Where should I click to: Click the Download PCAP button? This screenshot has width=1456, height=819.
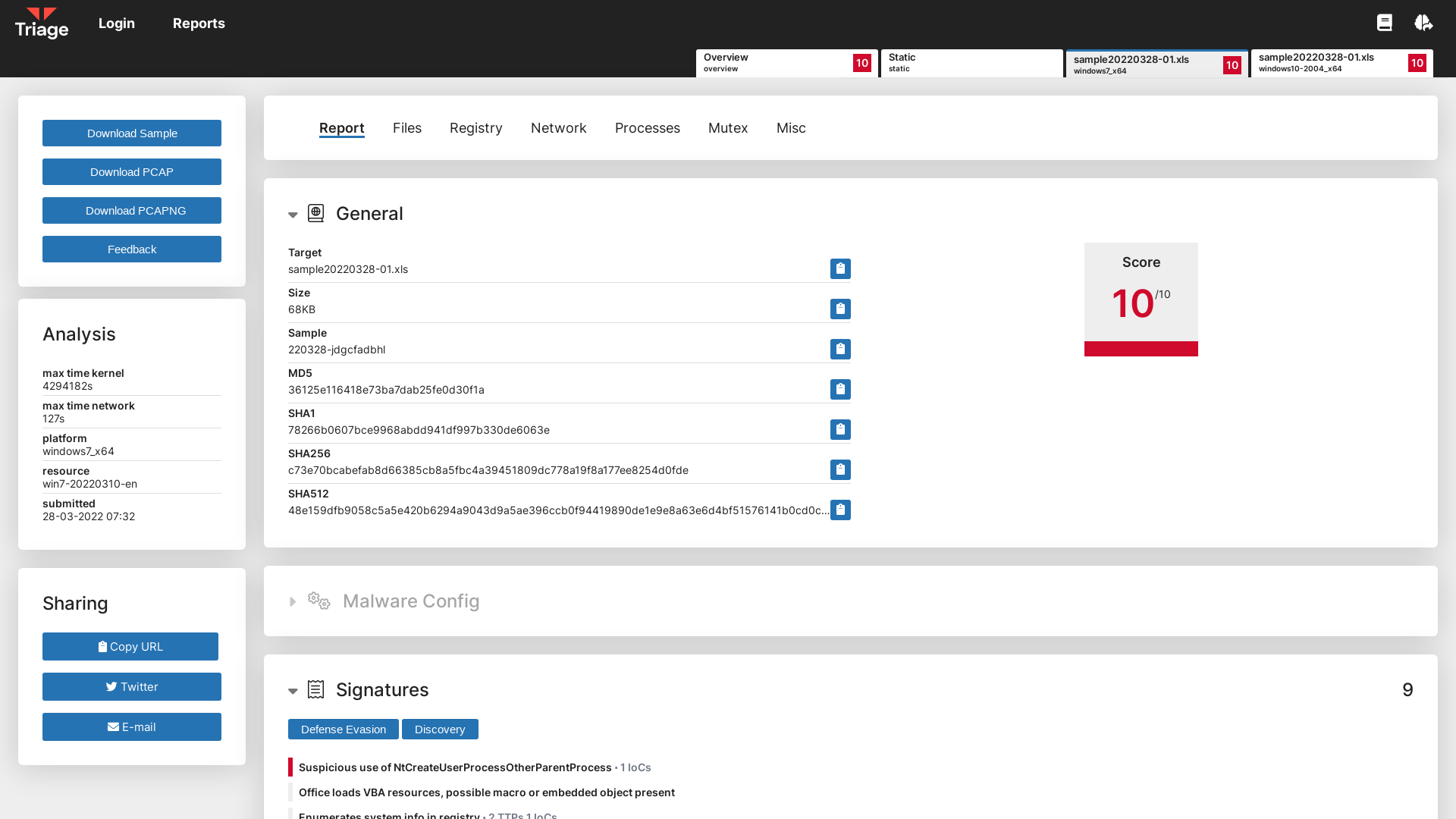[x=132, y=172]
